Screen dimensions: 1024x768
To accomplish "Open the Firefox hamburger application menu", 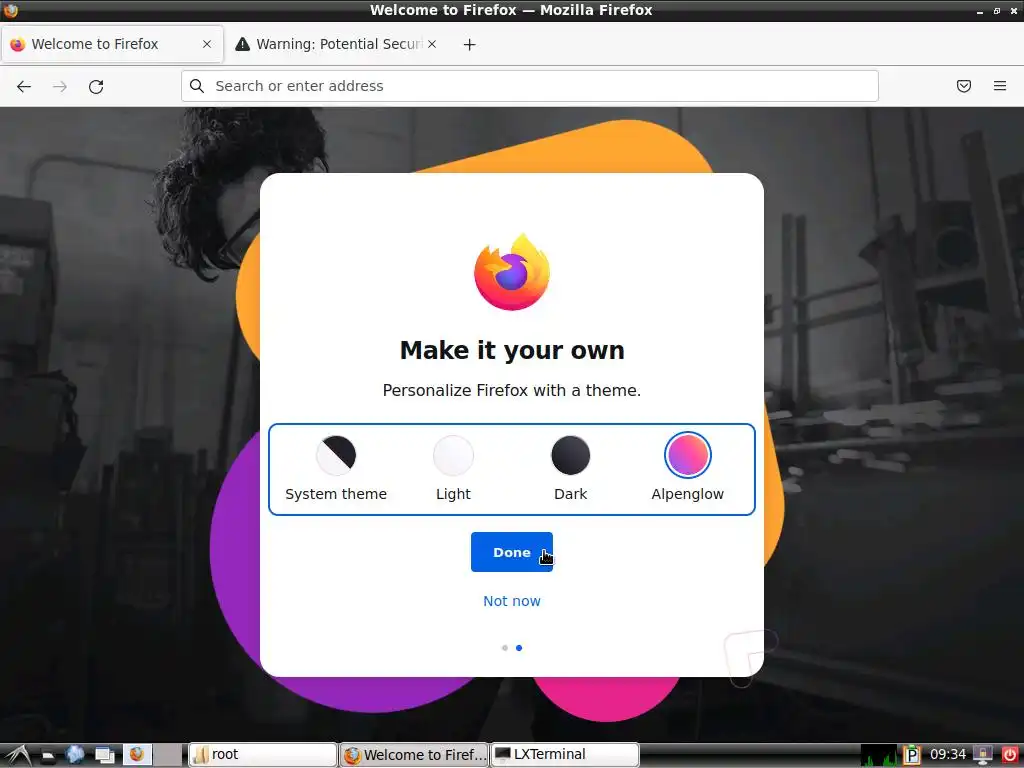I will [999, 86].
